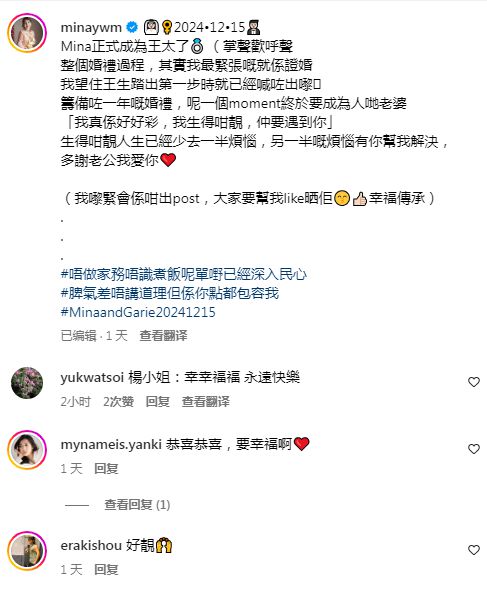
Task: Open the minaywm username link
Action: [x=91, y=28]
